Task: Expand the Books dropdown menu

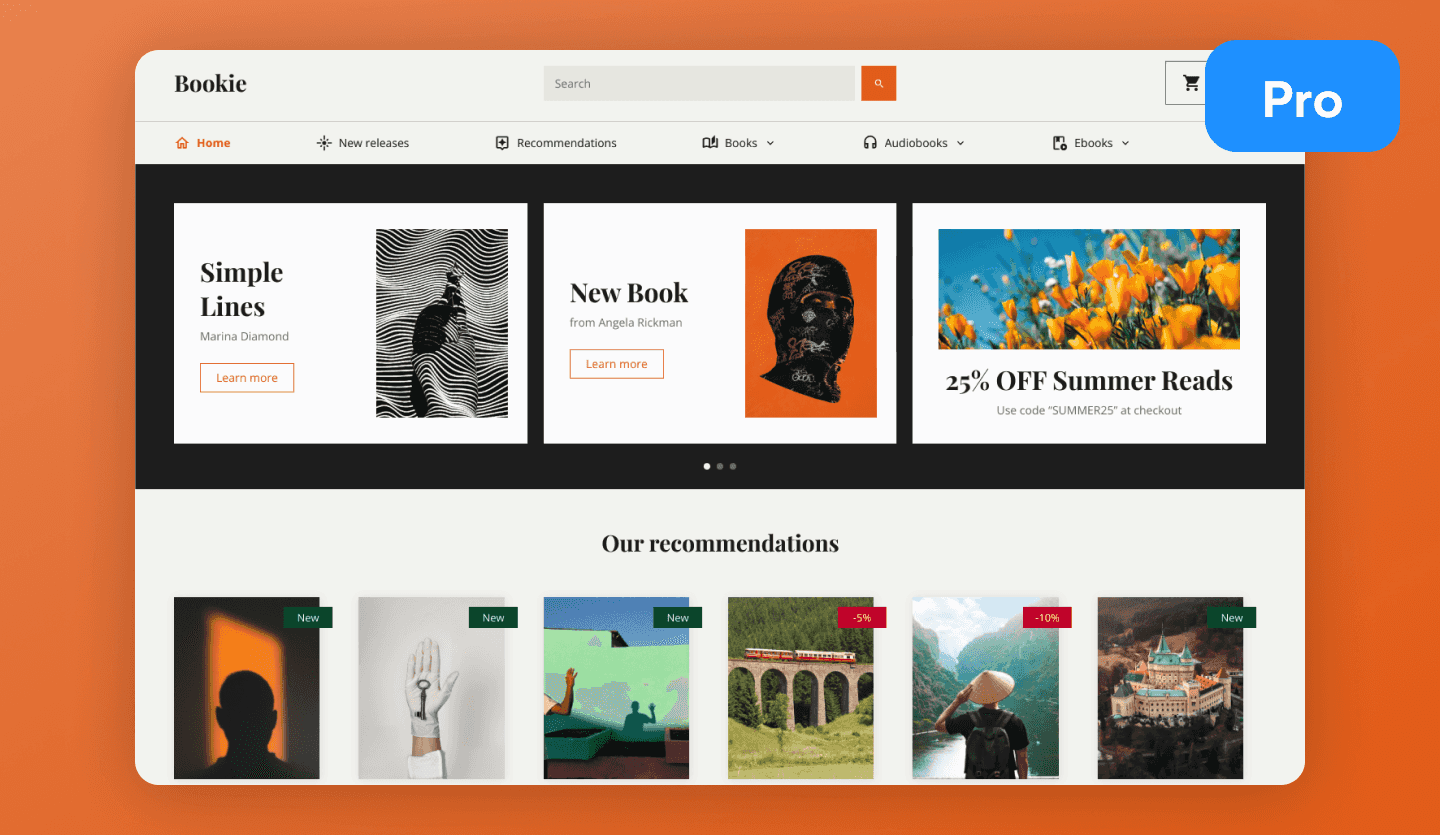Action: point(771,143)
